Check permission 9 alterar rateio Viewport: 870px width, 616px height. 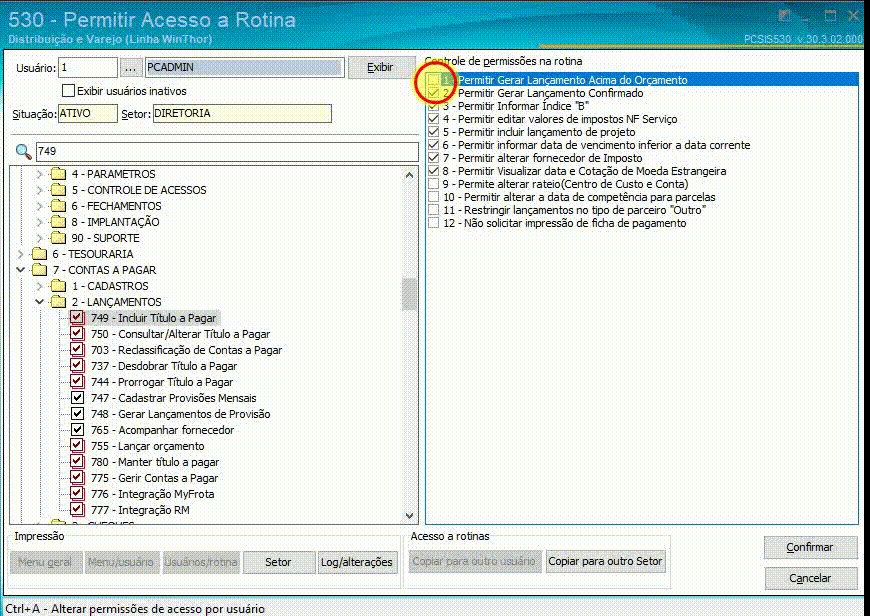pyautogui.click(x=433, y=184)
